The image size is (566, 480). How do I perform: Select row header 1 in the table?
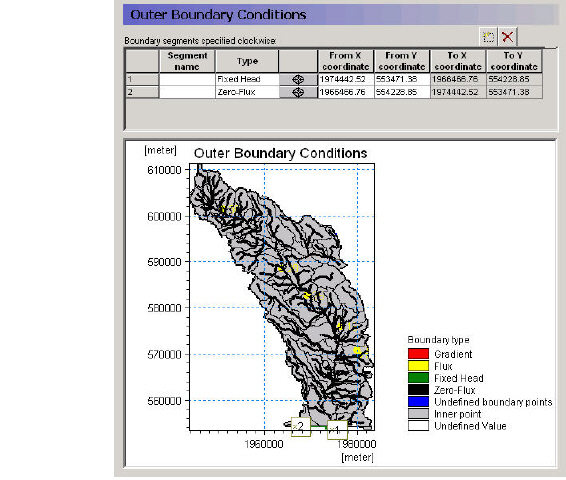(142, 79)
